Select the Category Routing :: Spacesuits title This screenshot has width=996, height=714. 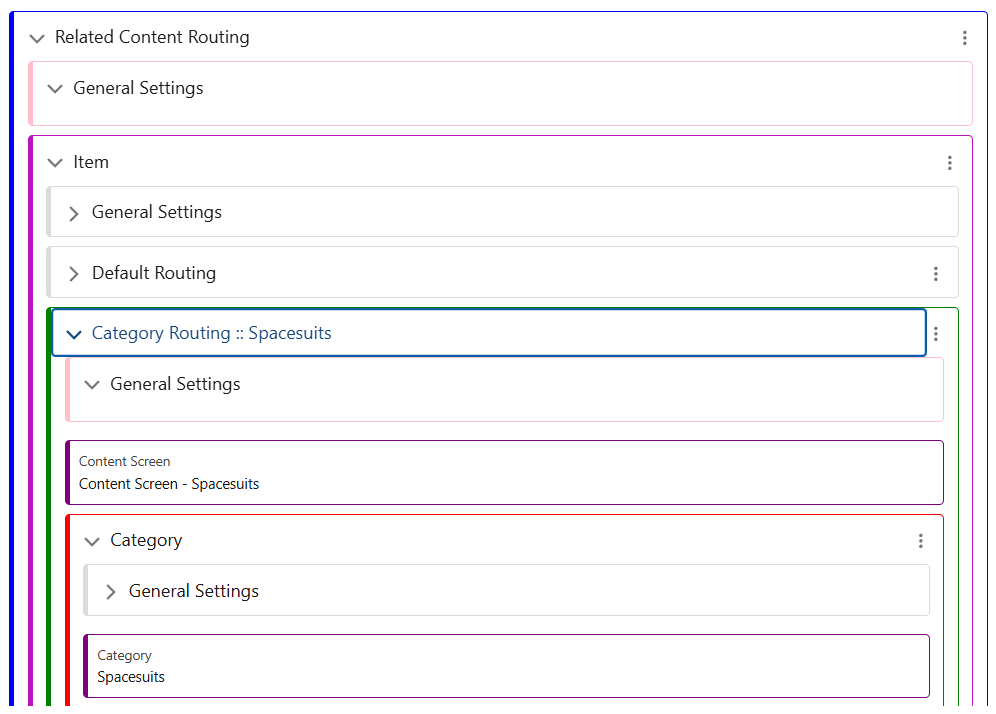[211, 333]
